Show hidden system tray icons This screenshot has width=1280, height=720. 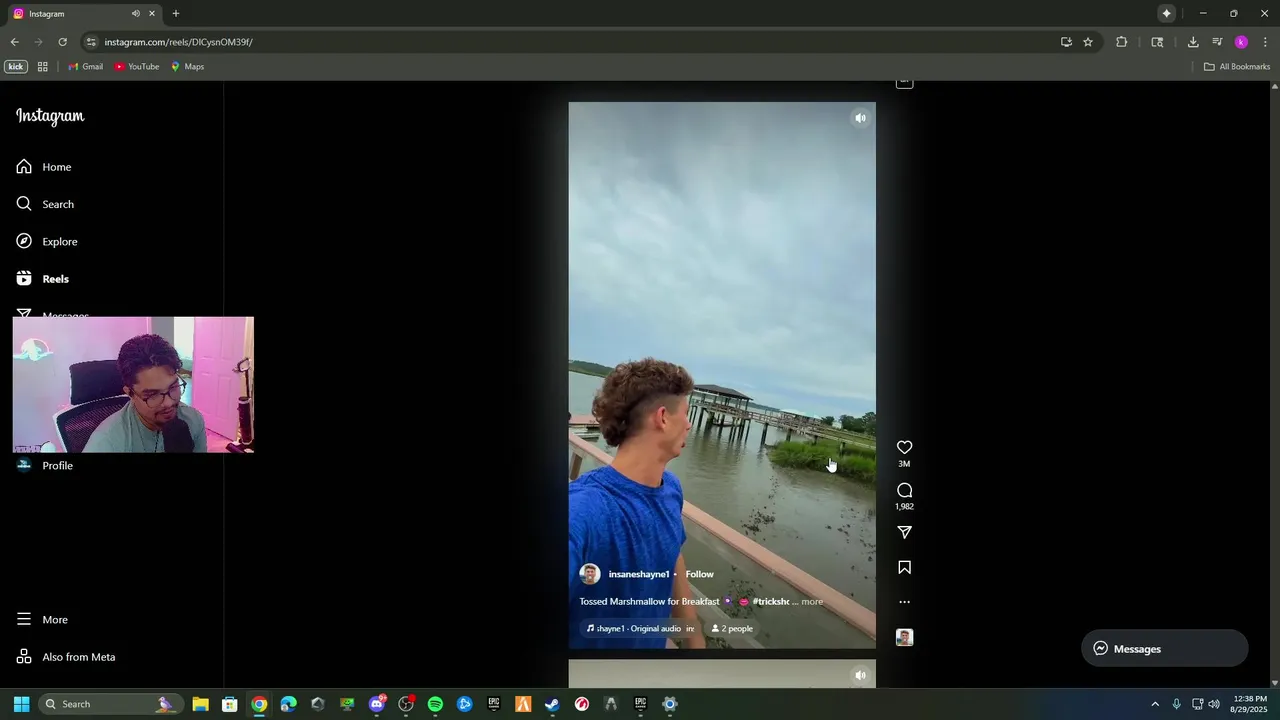point(1155,704)
